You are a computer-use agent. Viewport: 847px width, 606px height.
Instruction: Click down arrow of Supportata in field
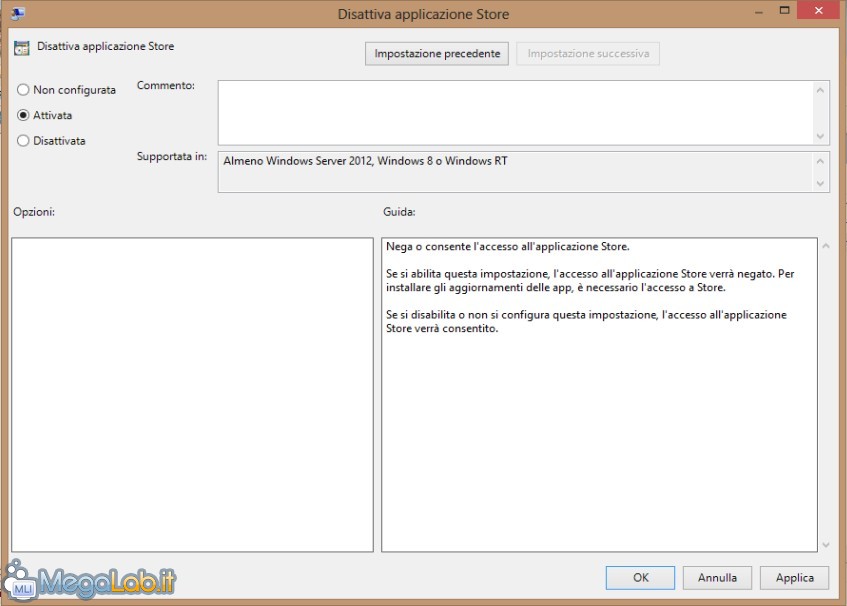tap(821, 183)
